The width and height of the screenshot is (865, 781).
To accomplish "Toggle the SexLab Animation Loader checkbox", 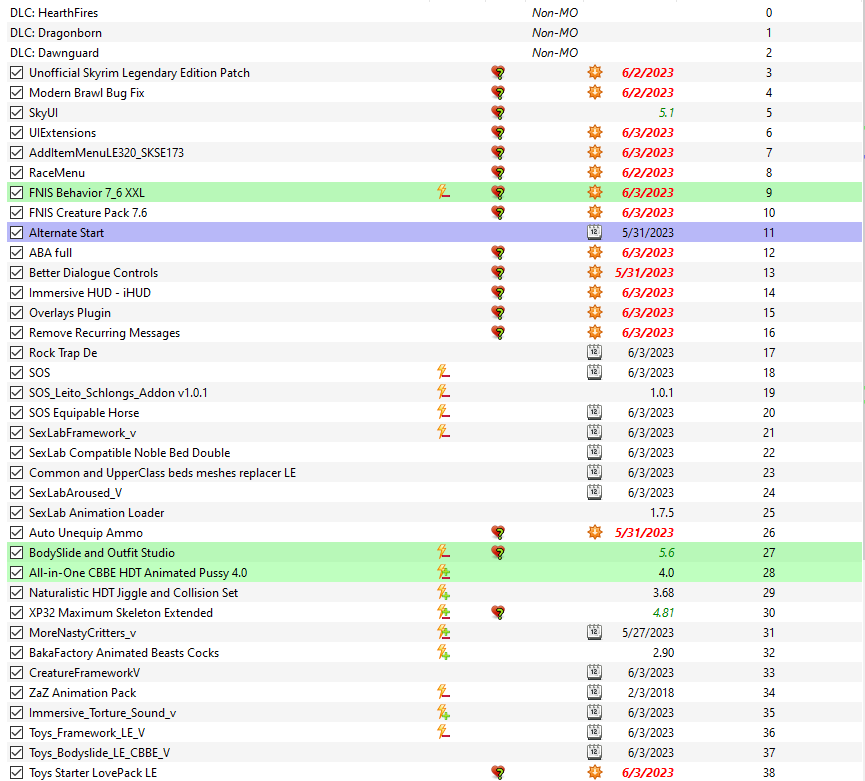I will point(17,512).
